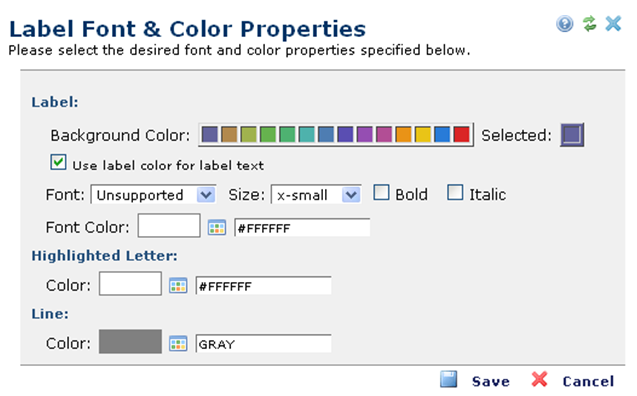This screenshot has height=396, width=637.
Task: Choose the yellow background color swatch
Action: coord(423,134)
